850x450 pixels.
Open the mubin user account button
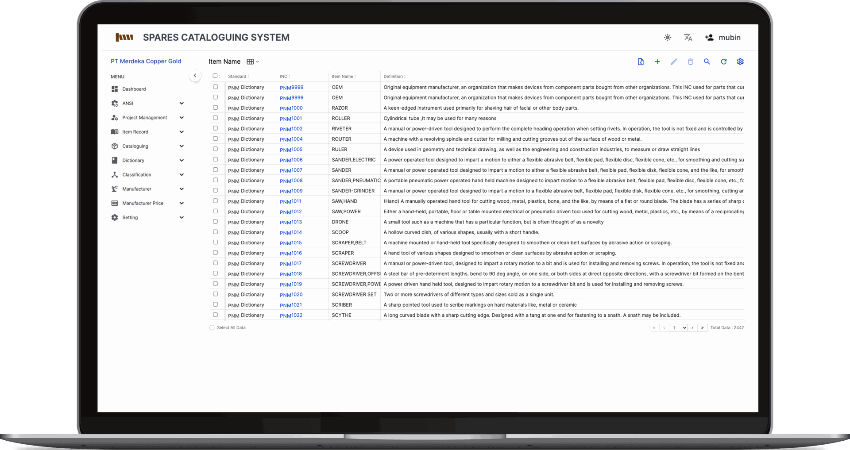(x=722, y=37)
